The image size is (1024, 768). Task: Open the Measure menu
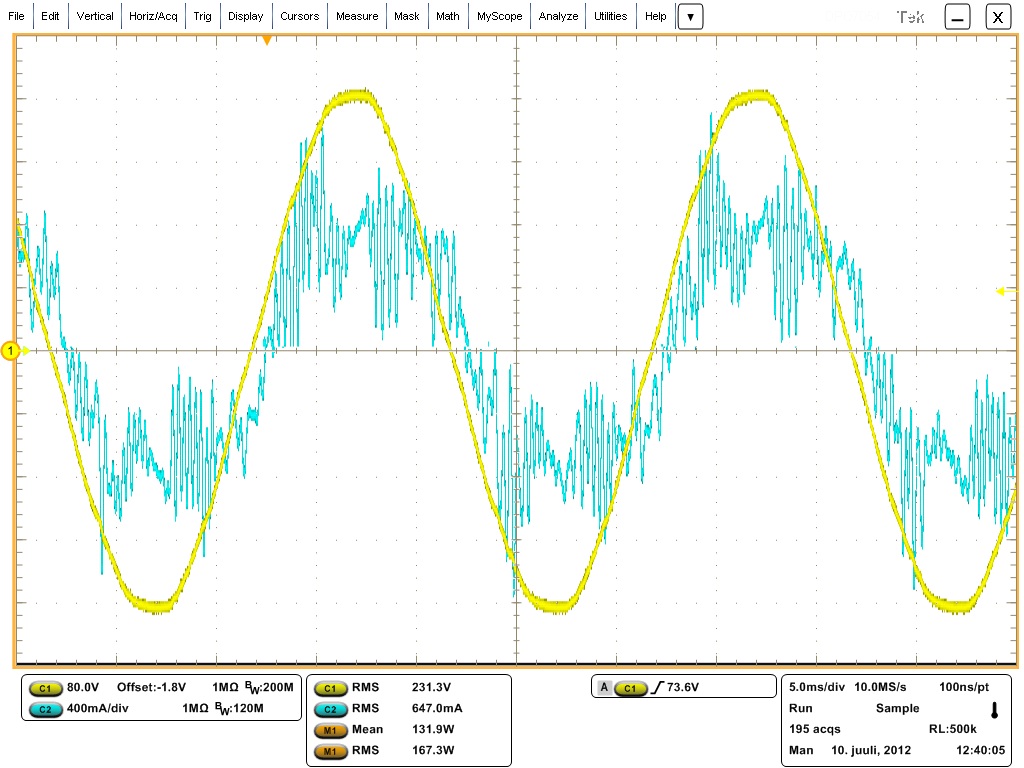(357, 17)
